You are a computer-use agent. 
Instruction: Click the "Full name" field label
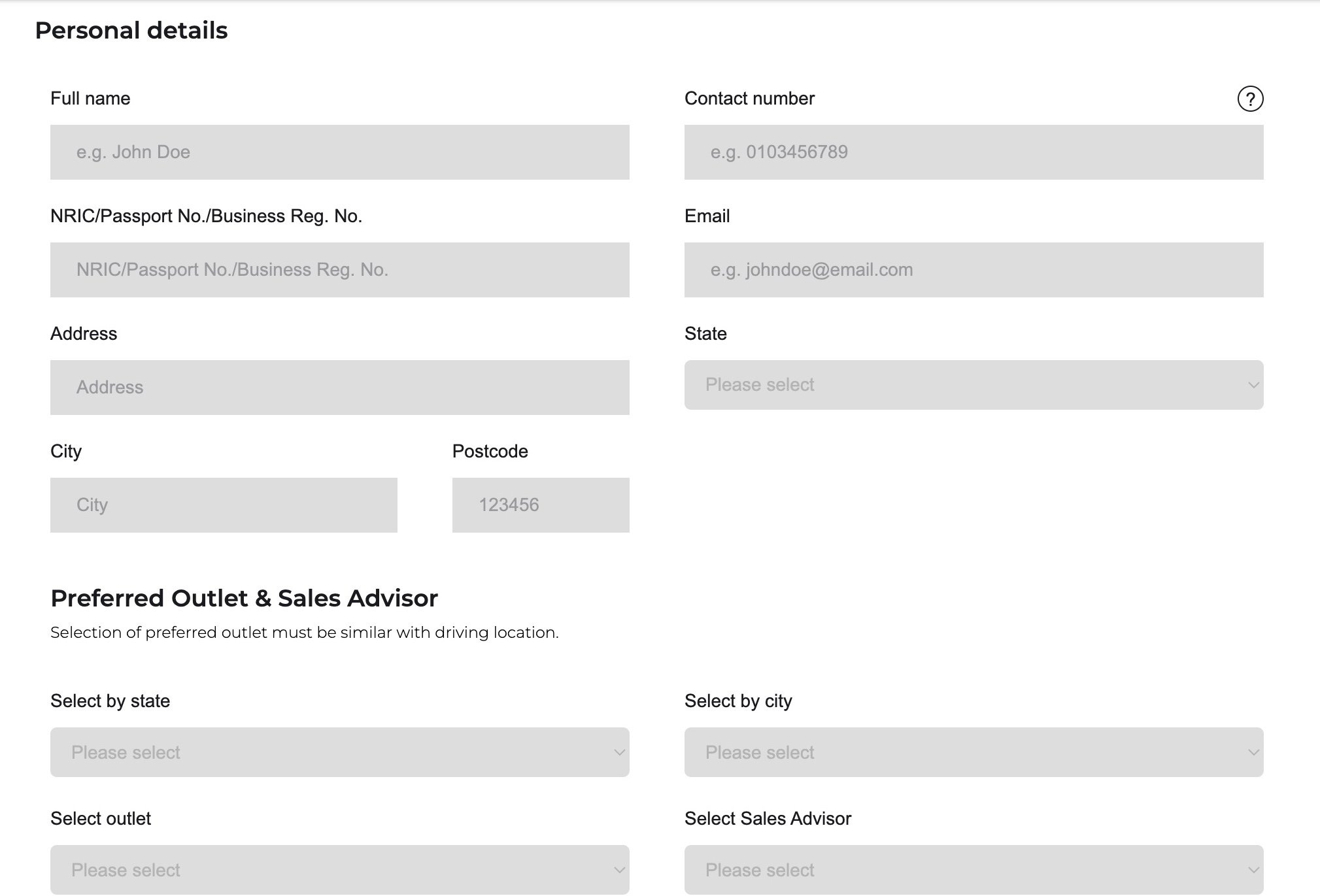coord(90,99)
